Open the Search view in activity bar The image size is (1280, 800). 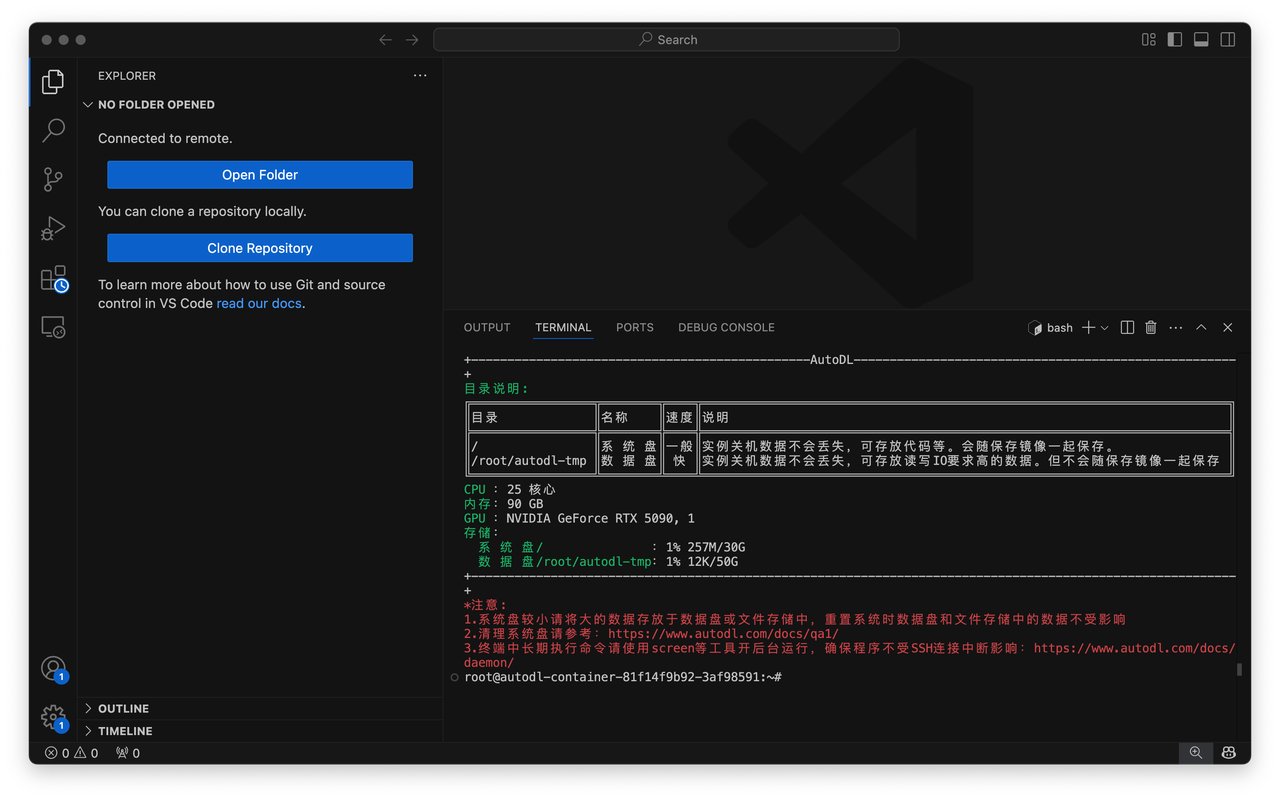(53, 130)
